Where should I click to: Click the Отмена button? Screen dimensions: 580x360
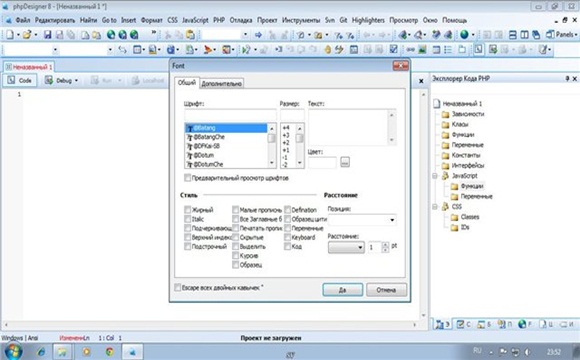386,290
